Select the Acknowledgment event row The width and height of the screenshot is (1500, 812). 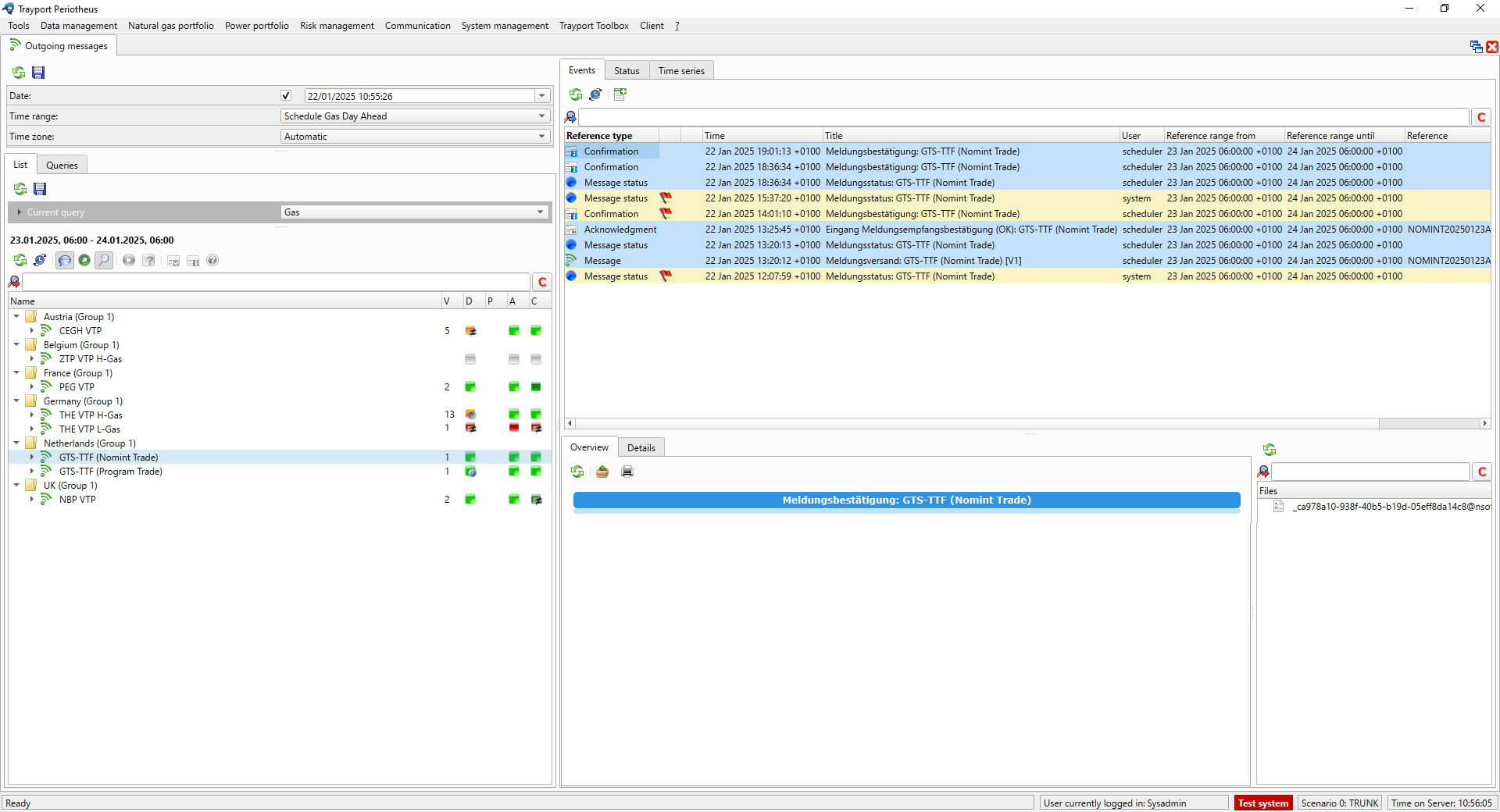point(620,230)
